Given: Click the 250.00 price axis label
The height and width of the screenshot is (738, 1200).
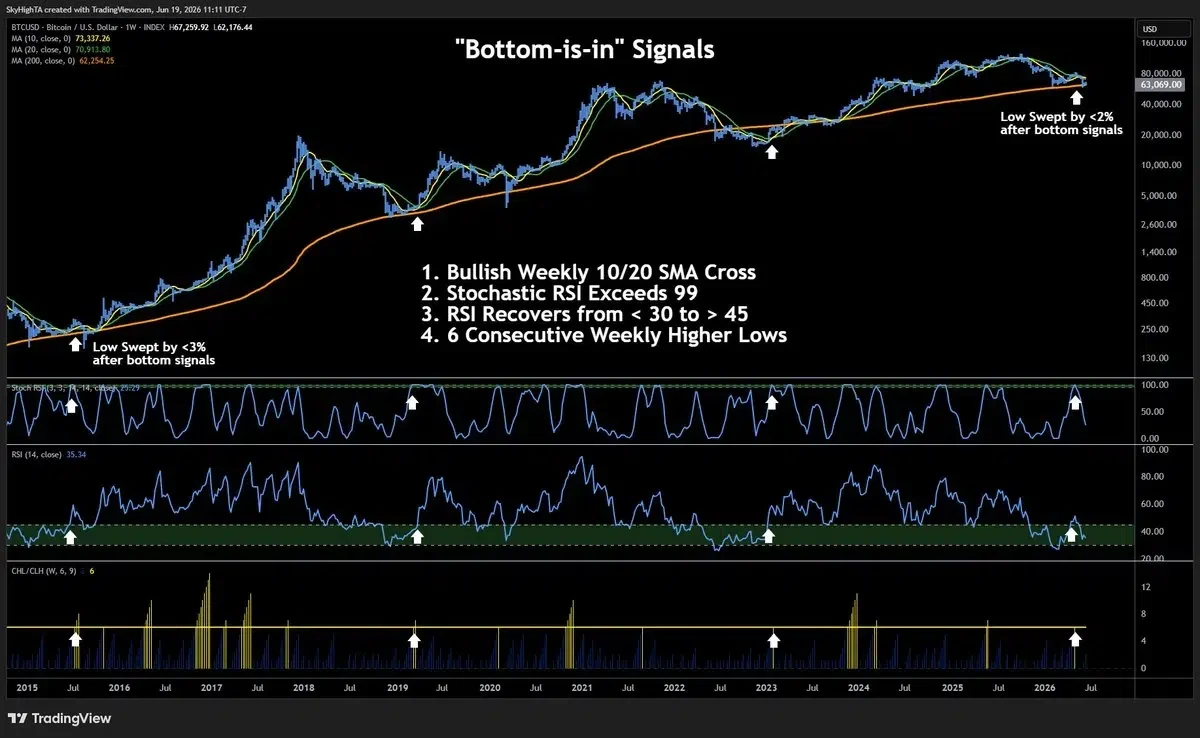Looking at the screenshot, I should (1156, 327).
